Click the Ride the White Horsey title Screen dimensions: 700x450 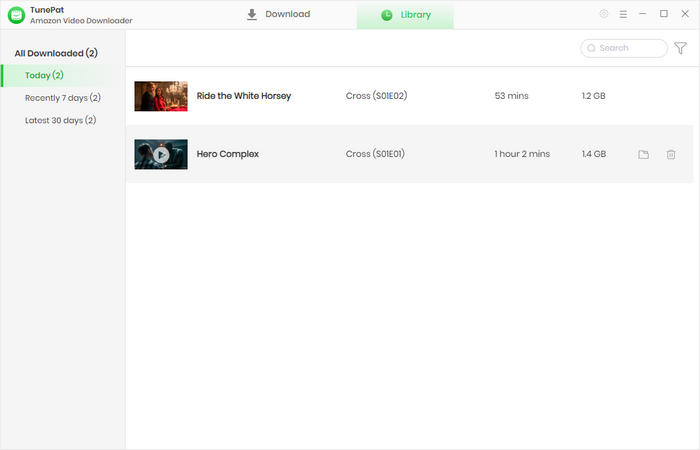244,96
